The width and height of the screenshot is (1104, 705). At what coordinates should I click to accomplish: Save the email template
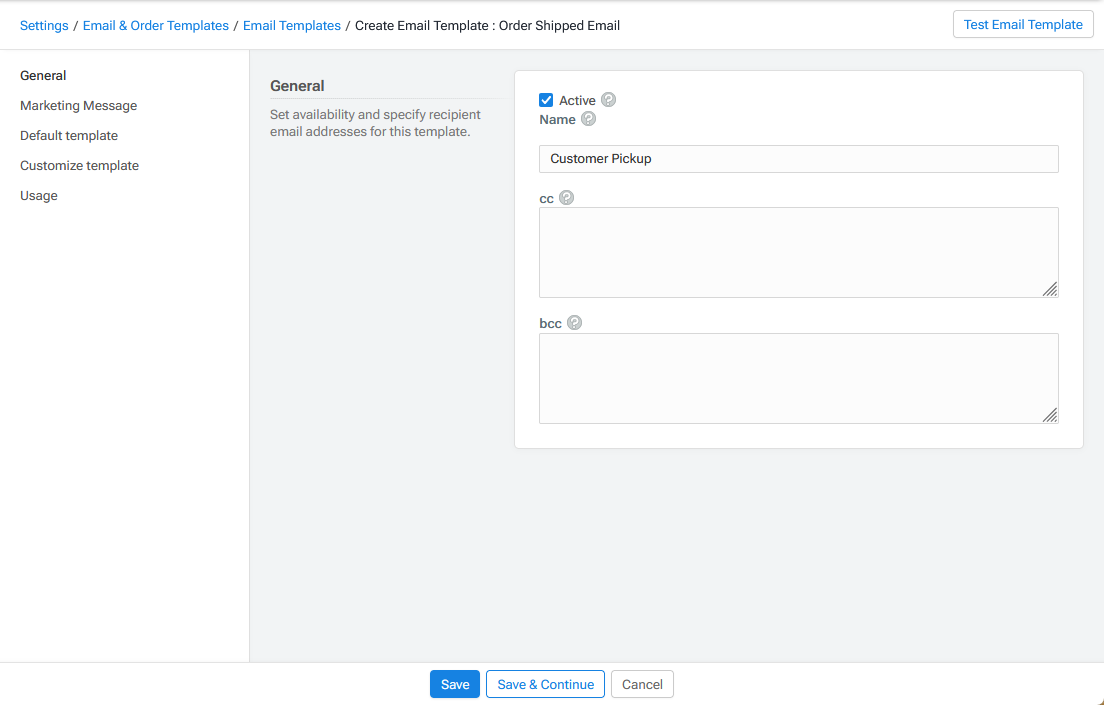click(454, 684)
